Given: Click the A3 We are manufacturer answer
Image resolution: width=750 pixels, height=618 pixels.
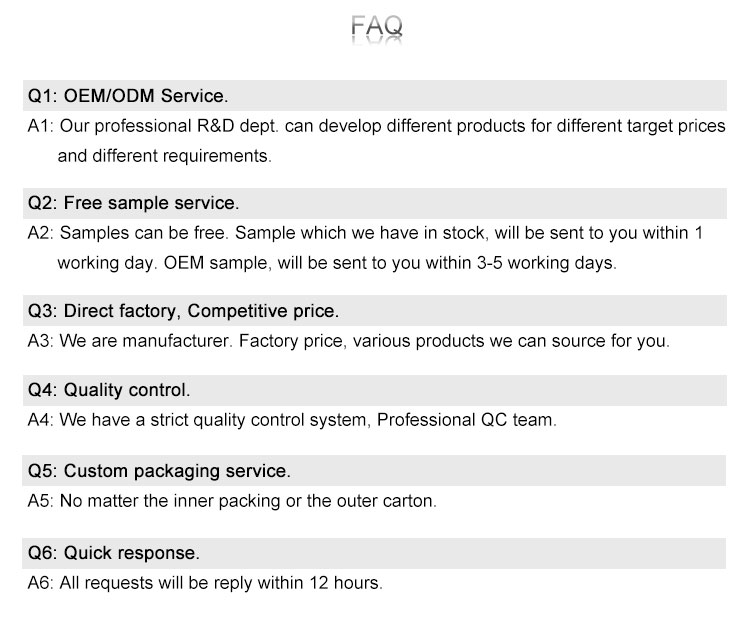Looking at the screenshot, I should (x=348, y=341).
